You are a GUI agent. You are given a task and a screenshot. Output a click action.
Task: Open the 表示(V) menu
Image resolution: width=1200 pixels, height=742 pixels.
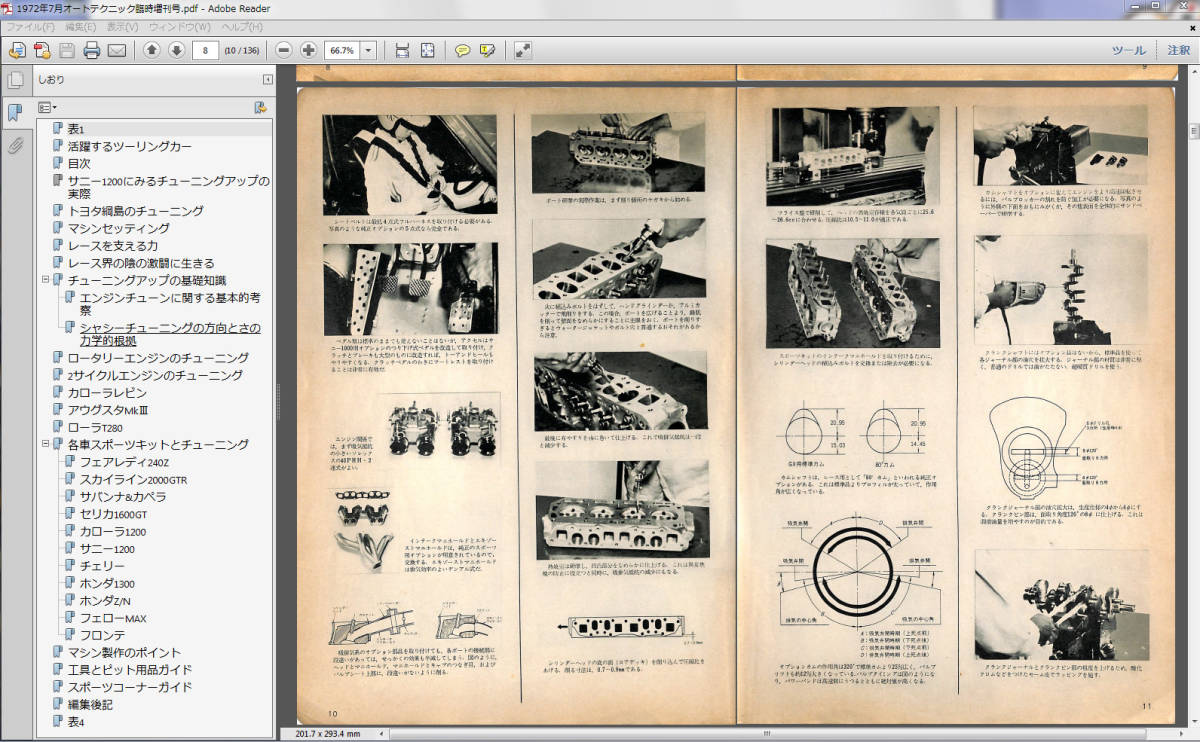[x=122, y=27]
